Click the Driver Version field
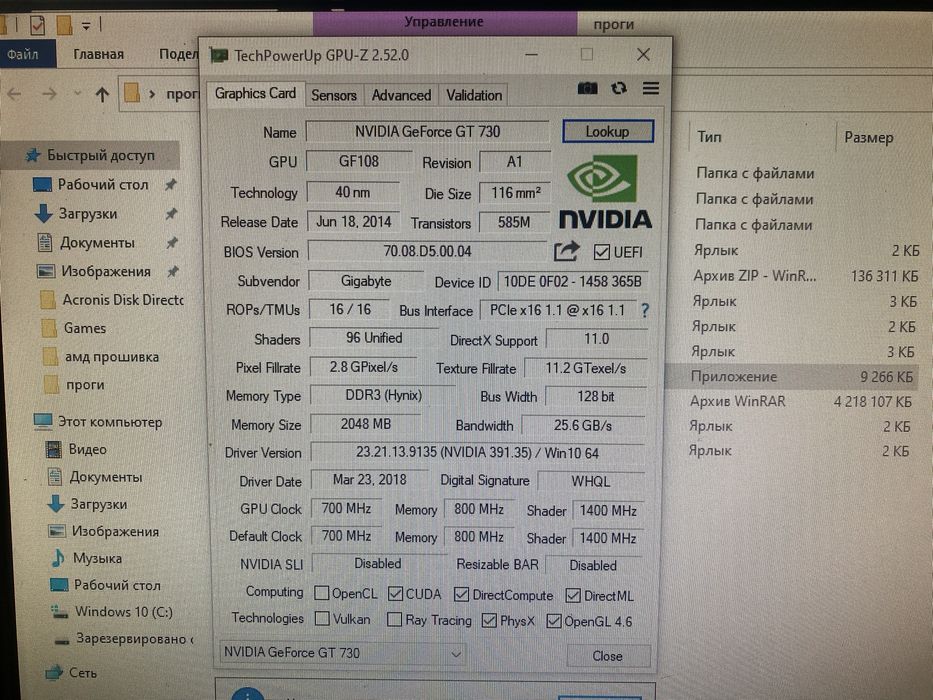The width and height of the screenshot is (933, 700). pyautogui.click(x=477, y=453)
